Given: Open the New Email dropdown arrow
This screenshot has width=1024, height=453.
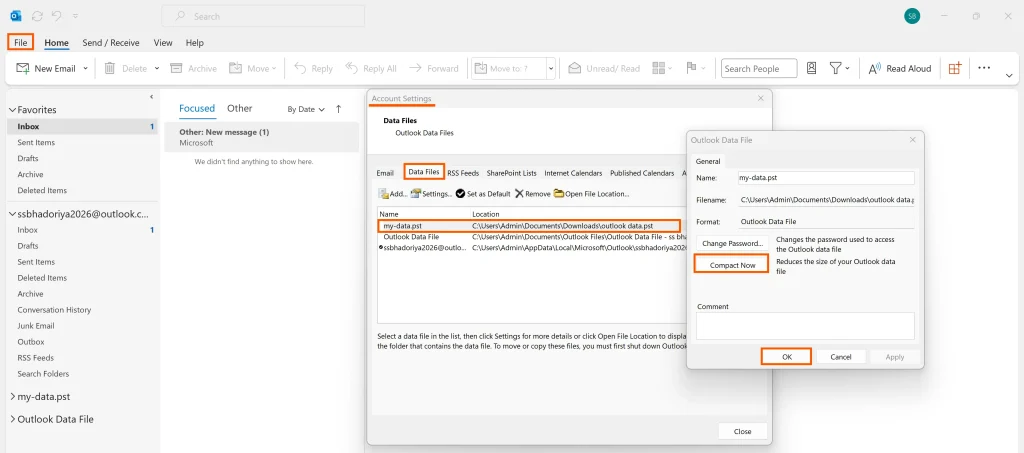Looking at the screenshot, I should (x=86, y=69).
